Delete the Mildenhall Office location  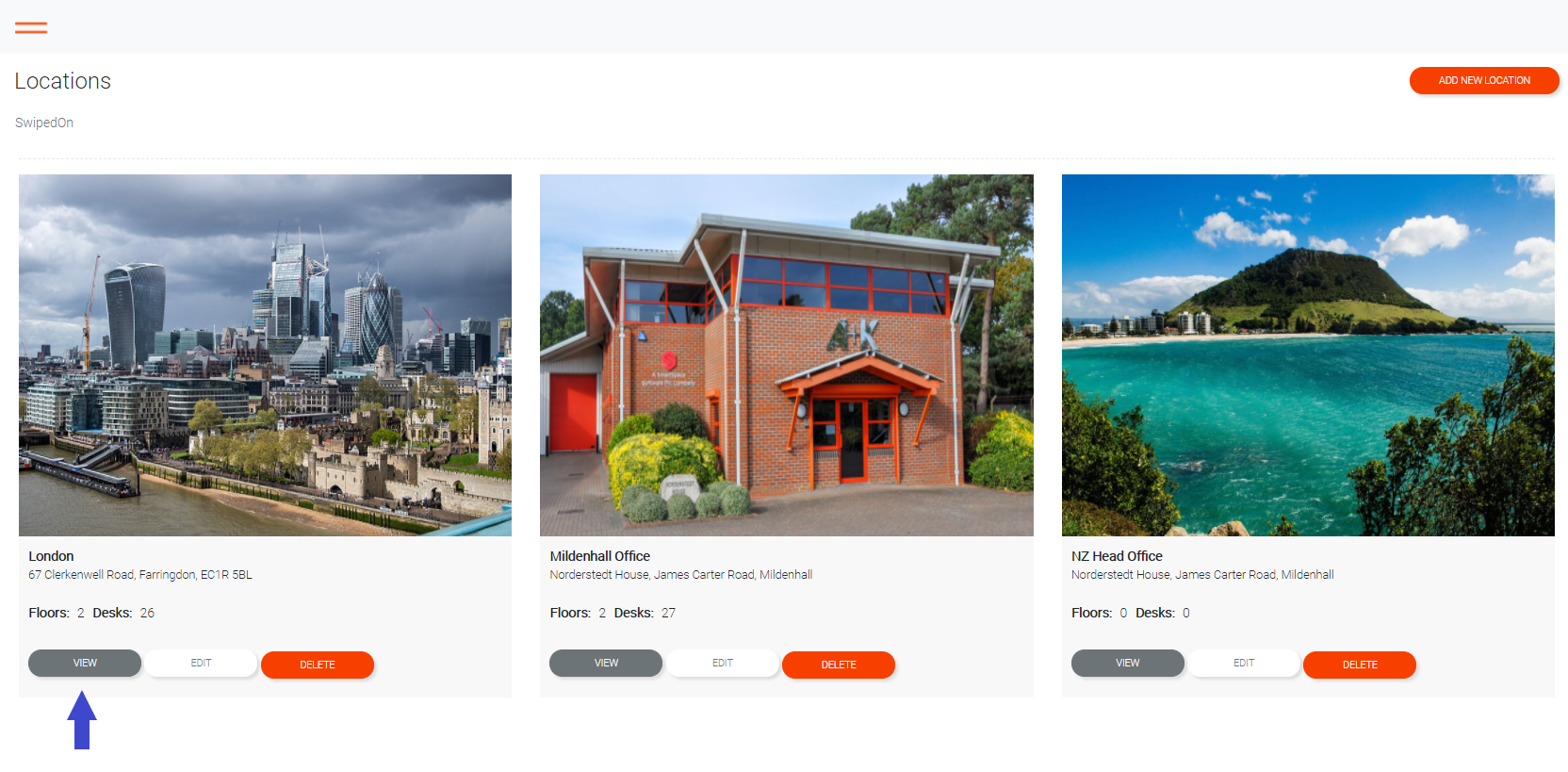tap(839, 665)
